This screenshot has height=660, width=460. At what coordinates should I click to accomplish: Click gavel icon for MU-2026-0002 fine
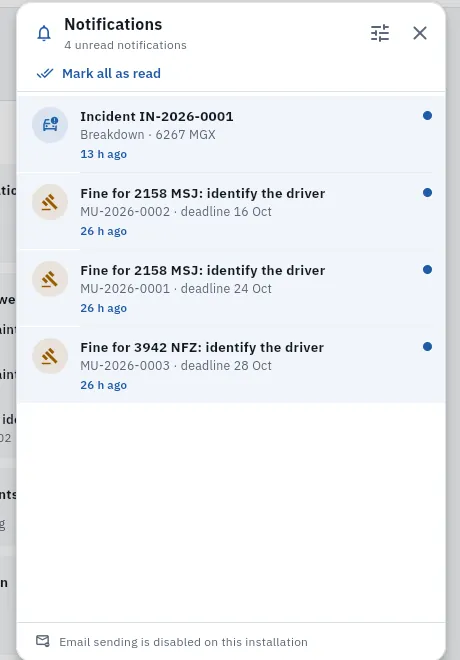click(x=50, y=202)
